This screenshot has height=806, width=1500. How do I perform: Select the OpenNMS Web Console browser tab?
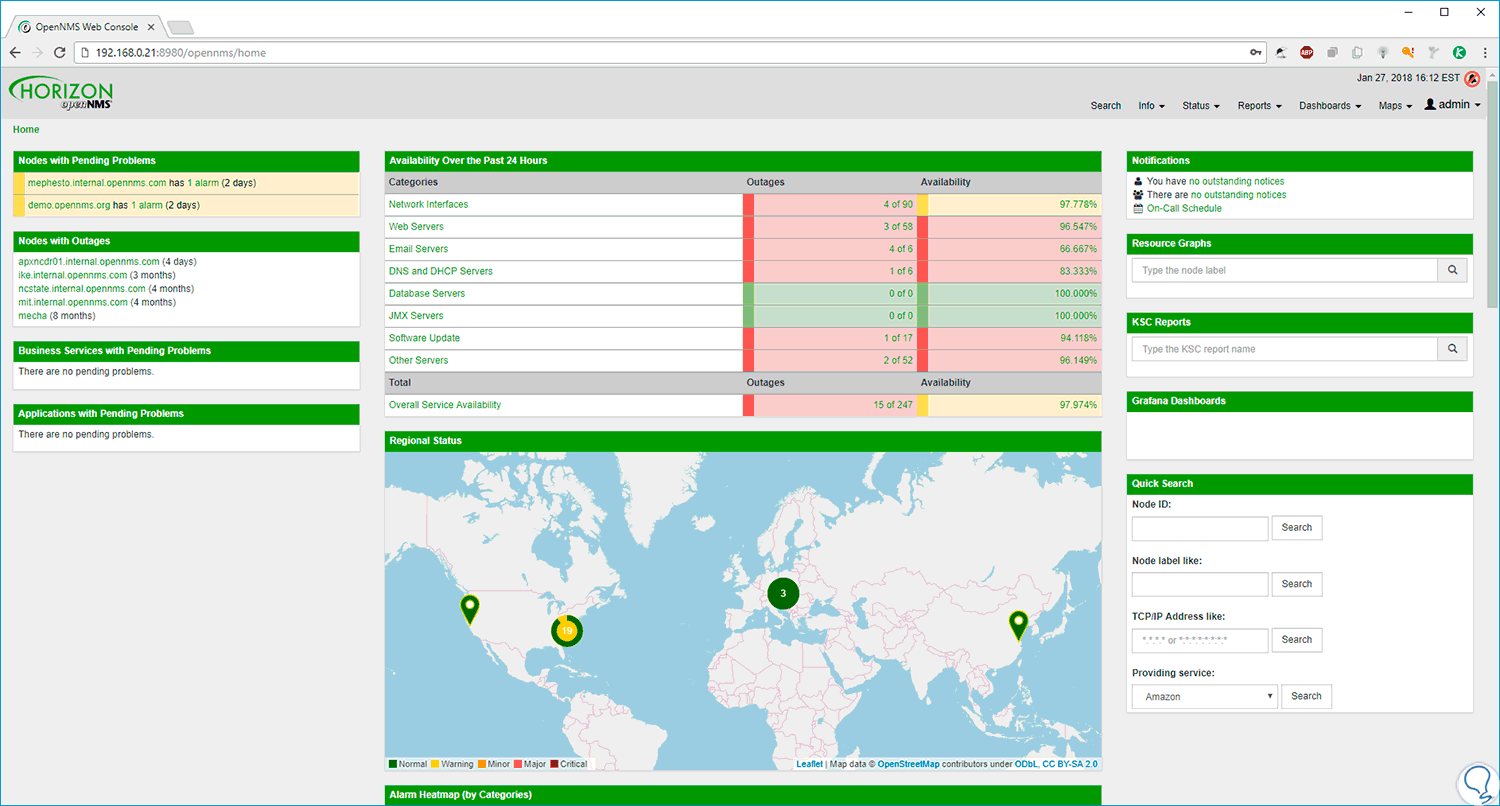coord(85,27)
